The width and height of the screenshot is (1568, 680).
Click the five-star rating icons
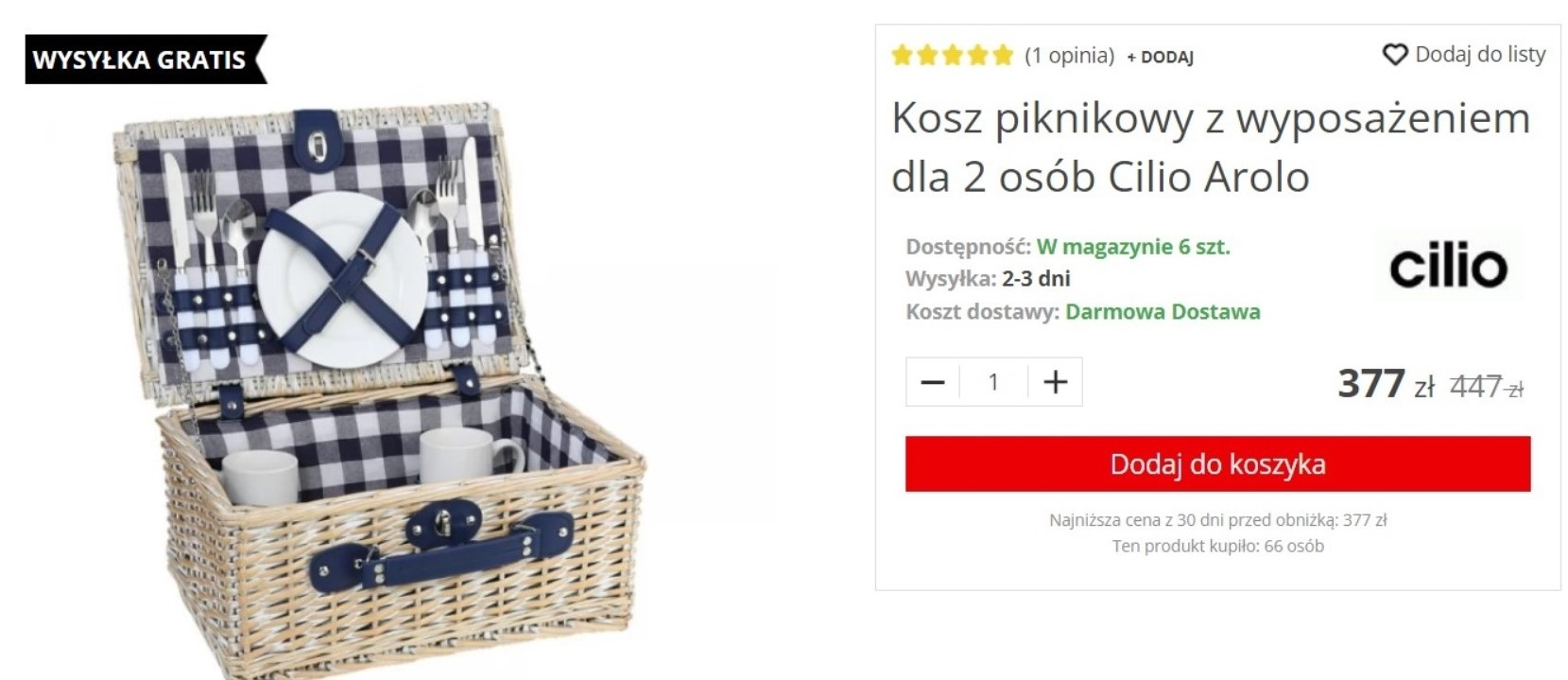[x=952, y=55]
